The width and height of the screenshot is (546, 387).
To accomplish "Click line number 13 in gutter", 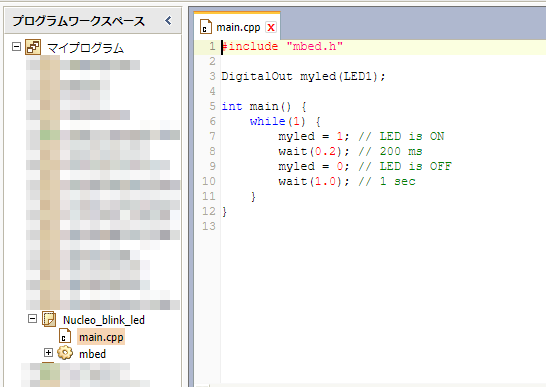I will click(209, 226).
